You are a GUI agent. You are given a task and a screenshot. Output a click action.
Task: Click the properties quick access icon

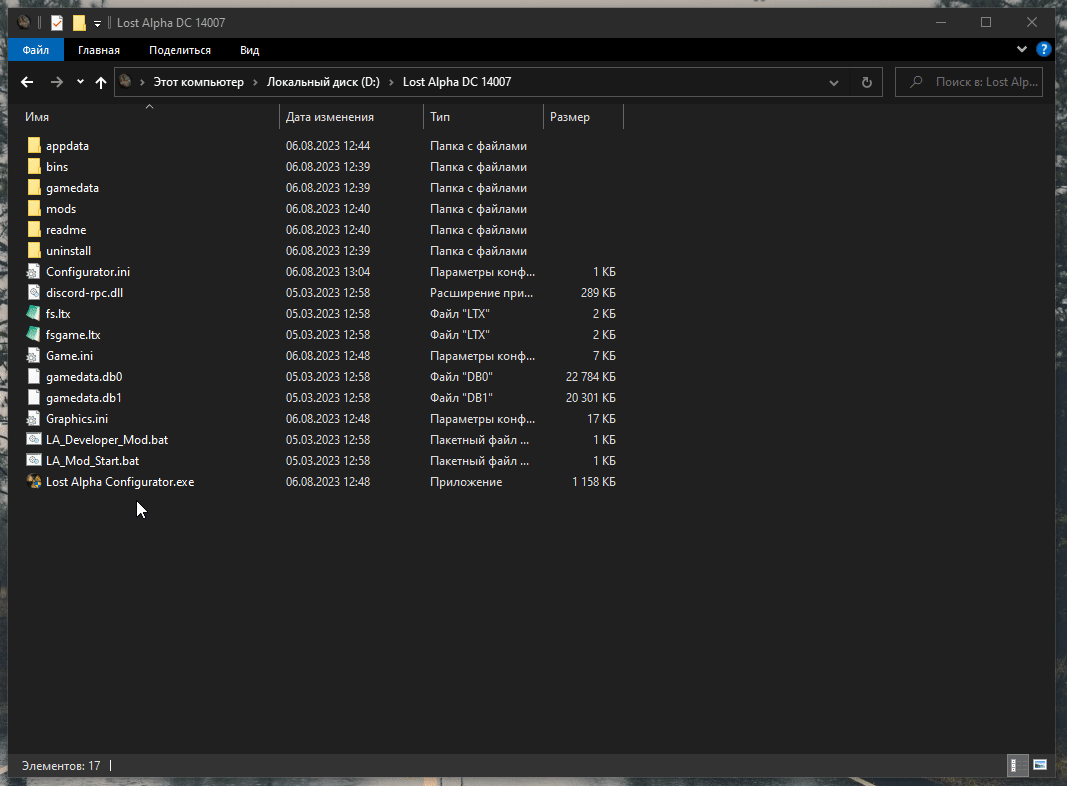pos(57,23)
